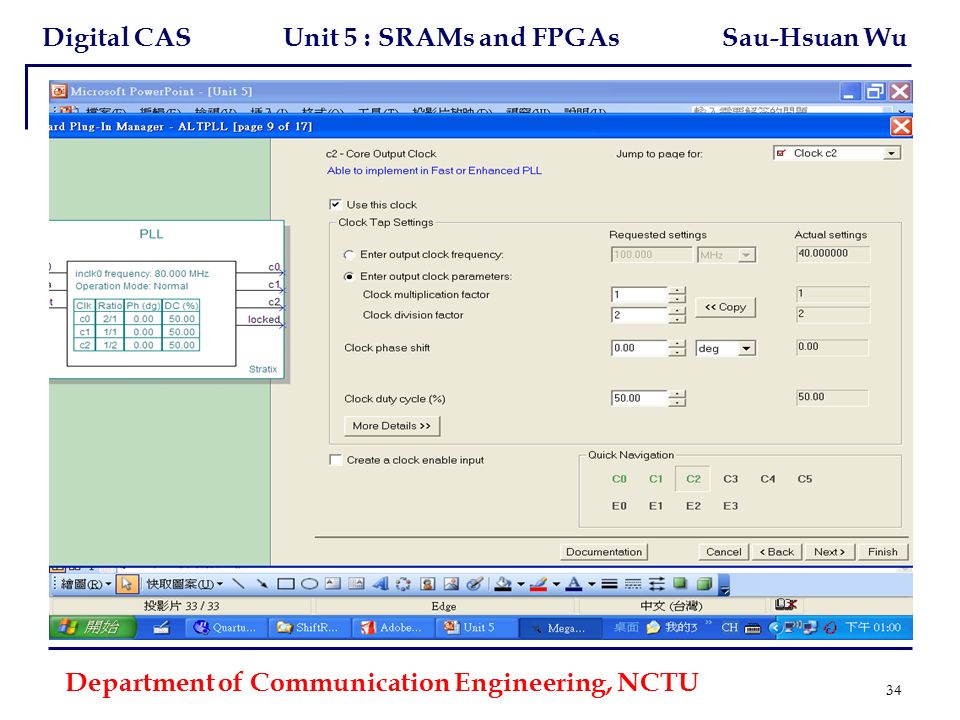The image size is (960, 720).
Task: Click the clock duty cycle field
Action: click(x=639, y=398)
